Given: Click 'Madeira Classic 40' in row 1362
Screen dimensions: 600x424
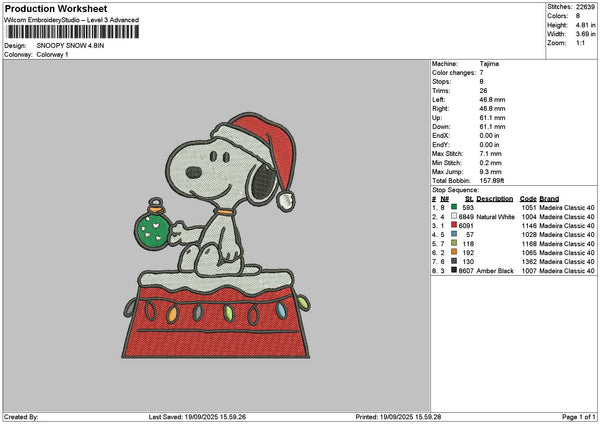Looking at the screenshot, I should [x=567, y=262].
